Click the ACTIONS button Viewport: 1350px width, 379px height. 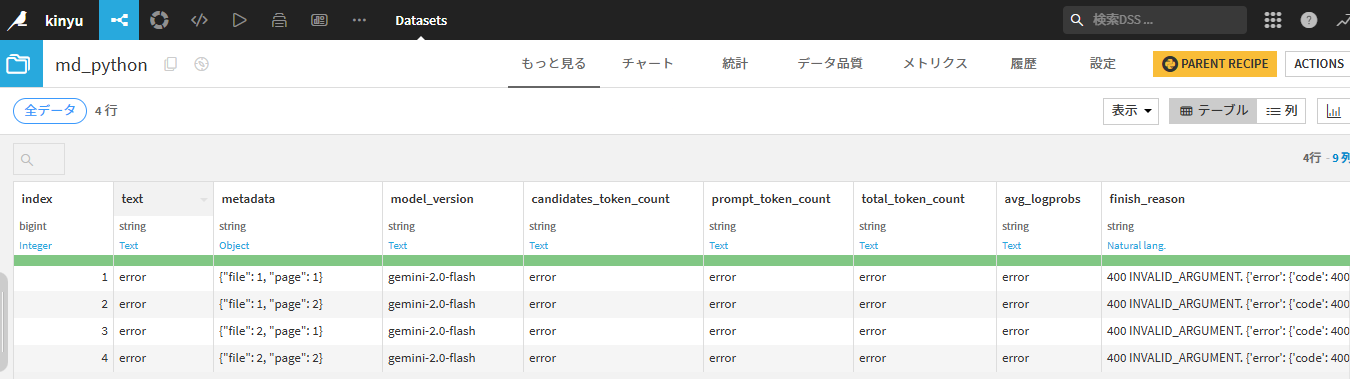click(1318, 64)
